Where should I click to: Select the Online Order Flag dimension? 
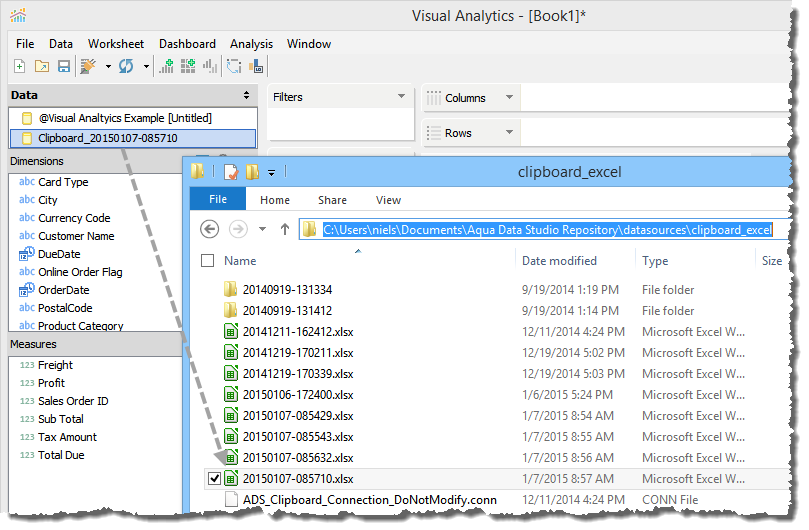80,272
